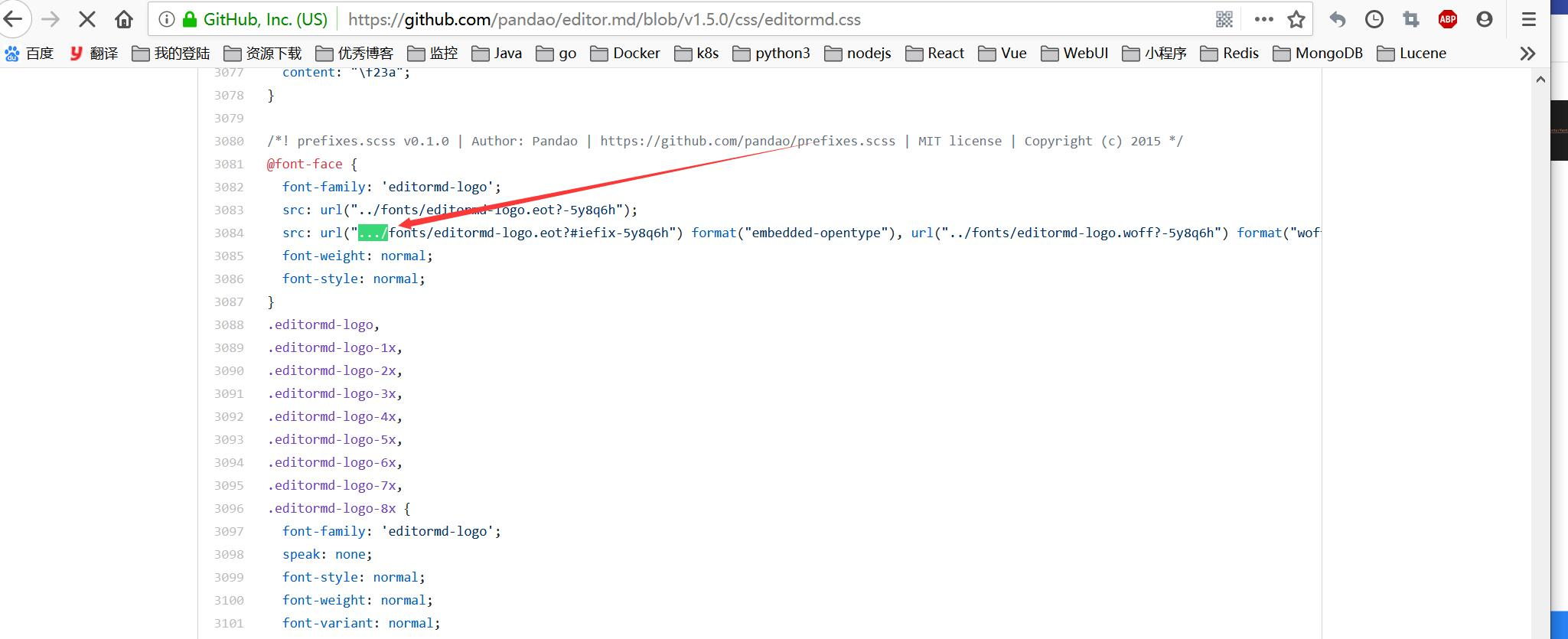
Task: Open page actions three-dot menu
Action: tap(1264, 20)
